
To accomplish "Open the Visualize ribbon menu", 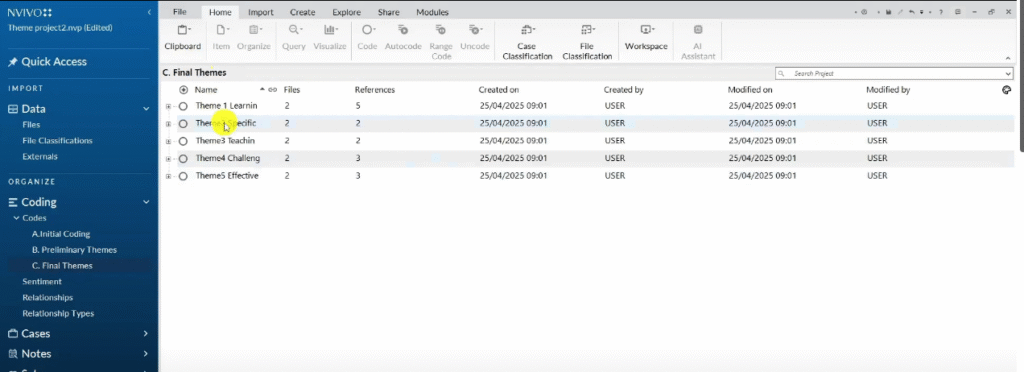I will (330, 38).
